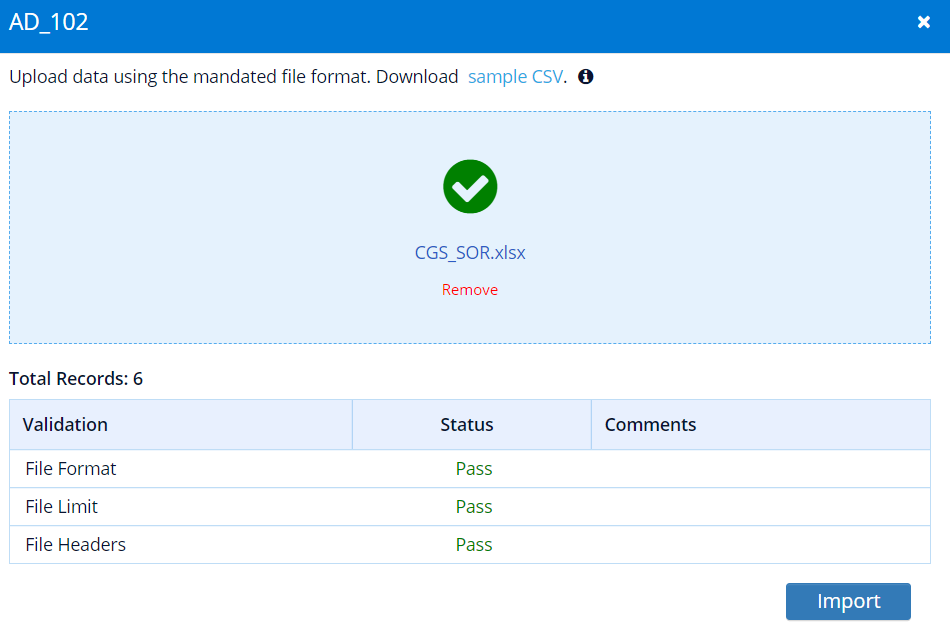This screenshot has height=626, width=950.
Task: Select the File Limit validation row
Action: [x=470, y=507]
